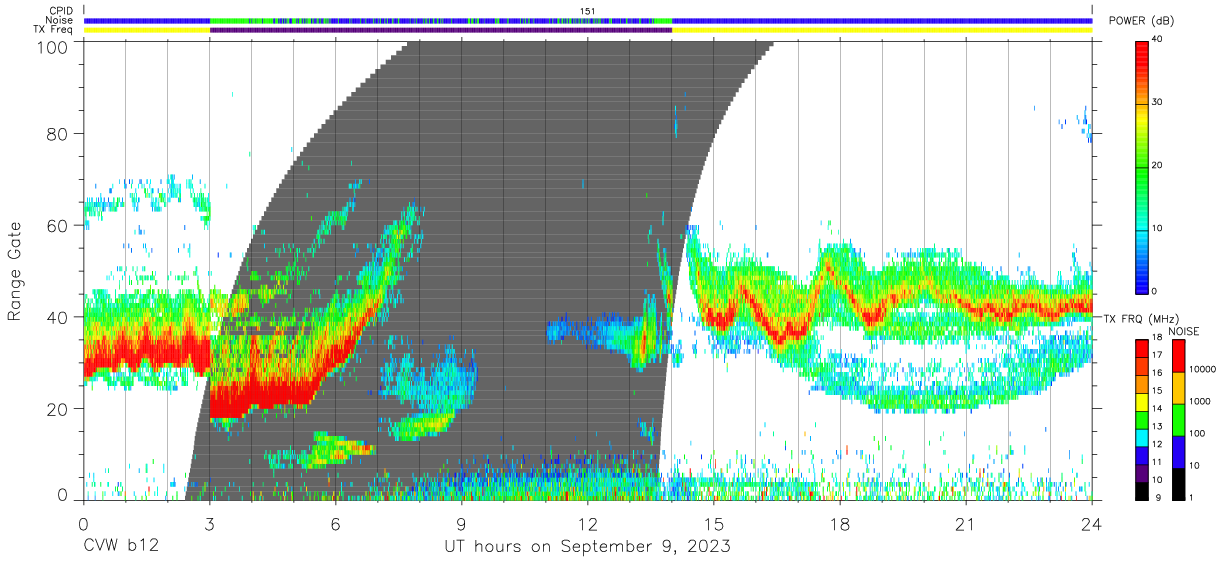
Task: Click the 15 MHz tick in TX FRQ legend
Action: [x=1159, y=392]
